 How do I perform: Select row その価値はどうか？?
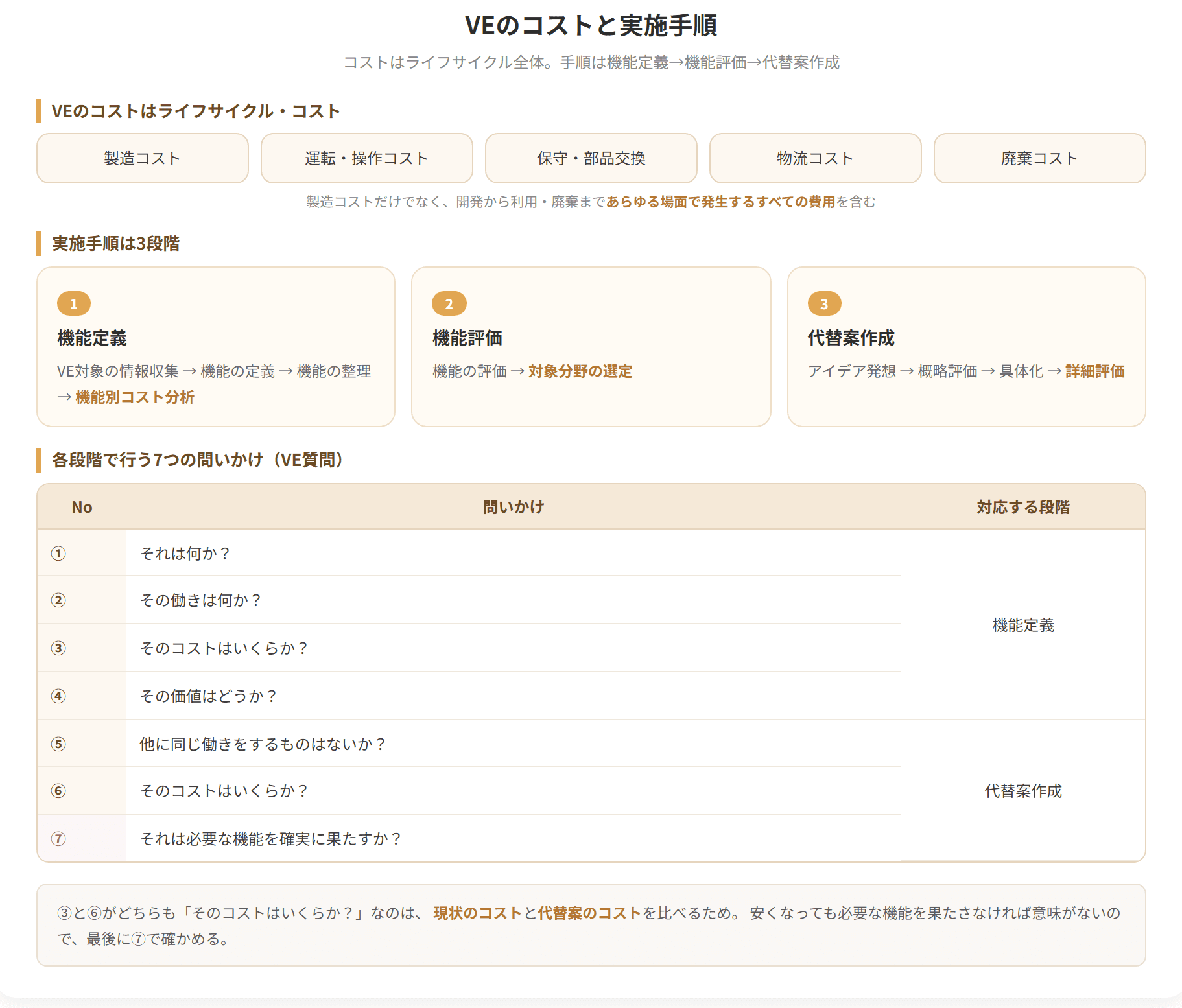(469, 696)
